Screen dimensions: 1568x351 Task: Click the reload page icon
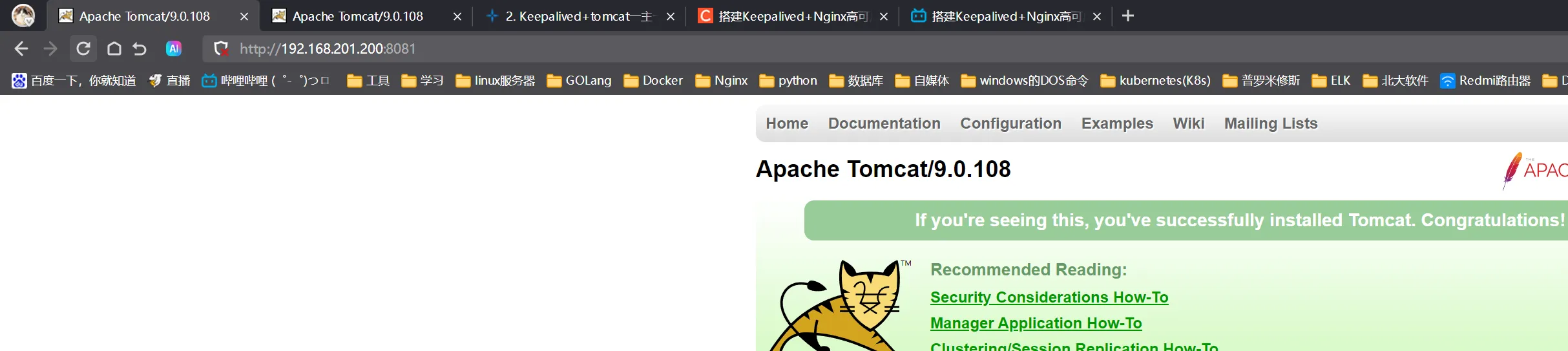click(x=83, y=48)
